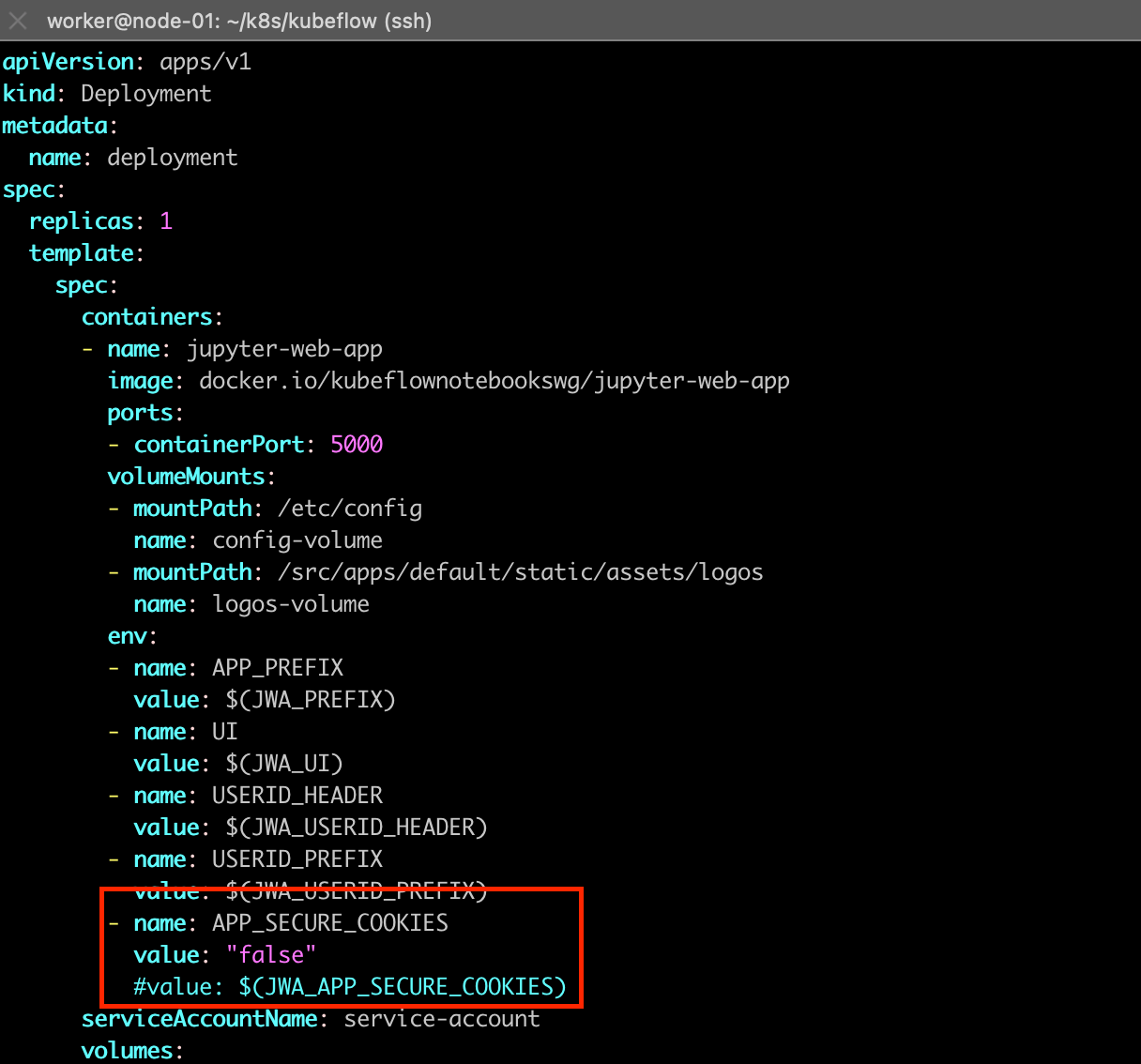Select the jupyter-web-app container name
1141x1064 pixels.
284,348
